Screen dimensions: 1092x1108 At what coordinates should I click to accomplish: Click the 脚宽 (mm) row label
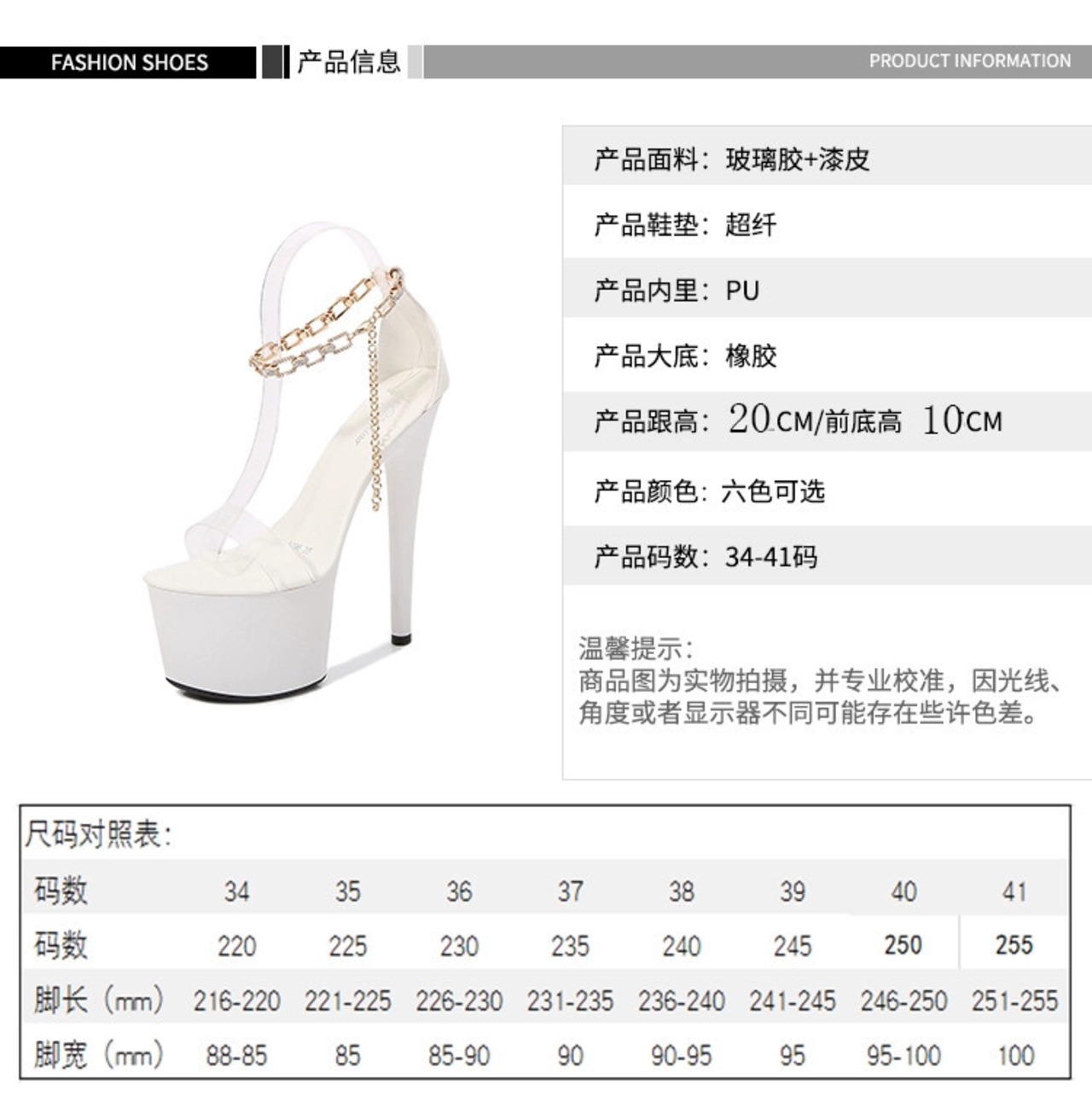pos(98,1055)
